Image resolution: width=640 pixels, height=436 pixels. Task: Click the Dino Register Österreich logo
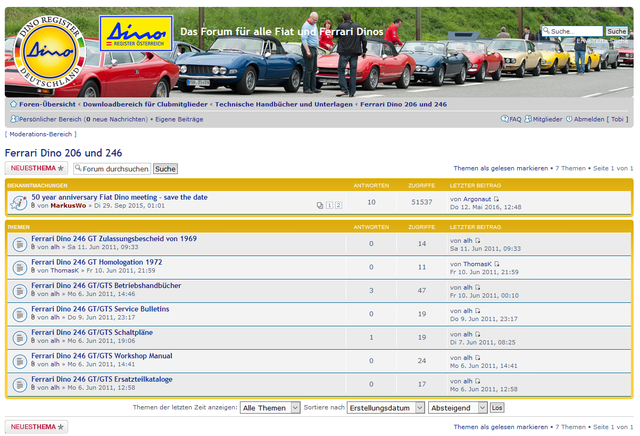point(137,35)
